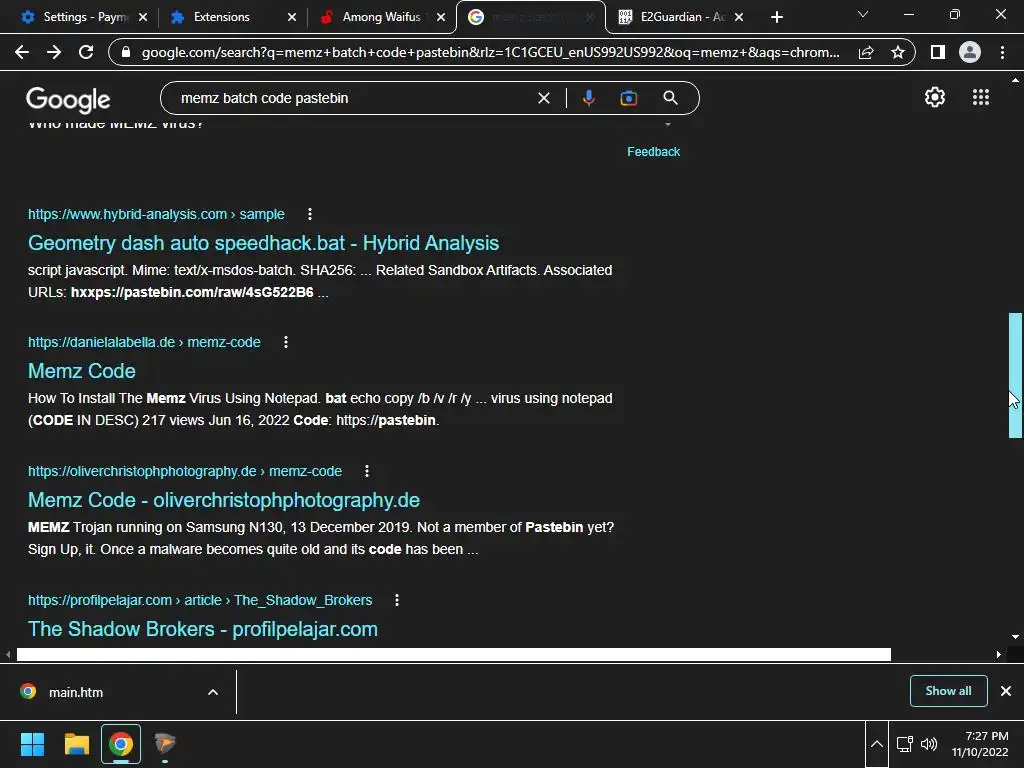The image size is (1024, 768).
Task: Expand the main.htm download options arrow
Action: (213, 692)
